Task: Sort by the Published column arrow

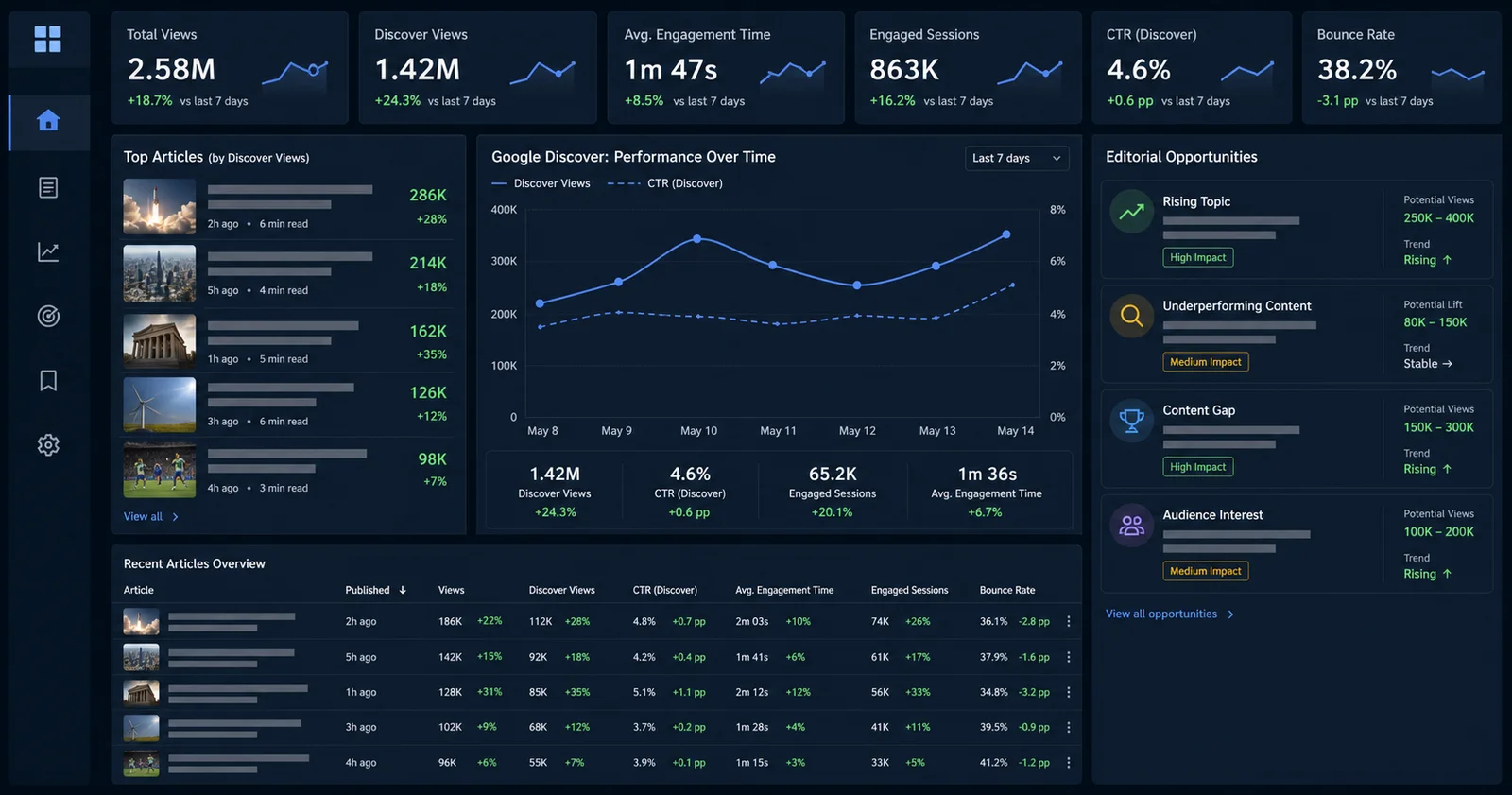Action: coord(403,590)
